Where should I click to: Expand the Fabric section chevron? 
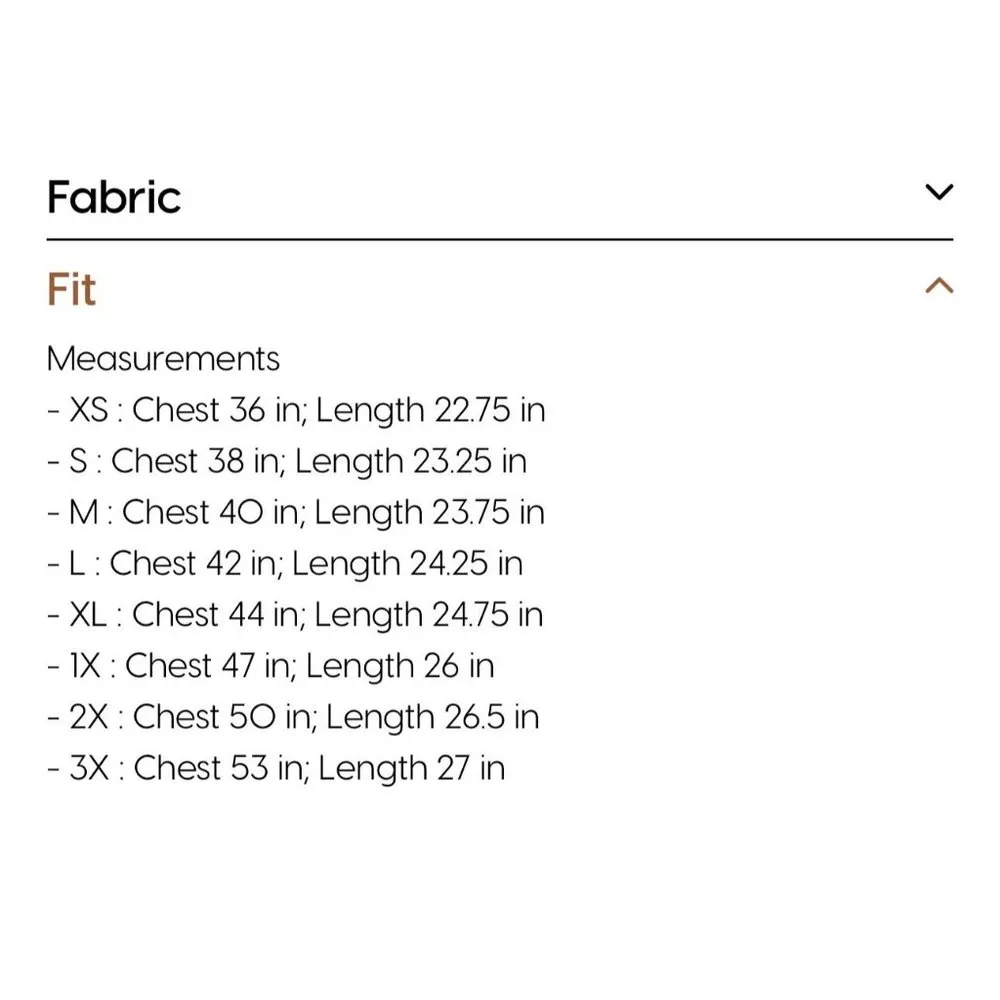(939, 192)
